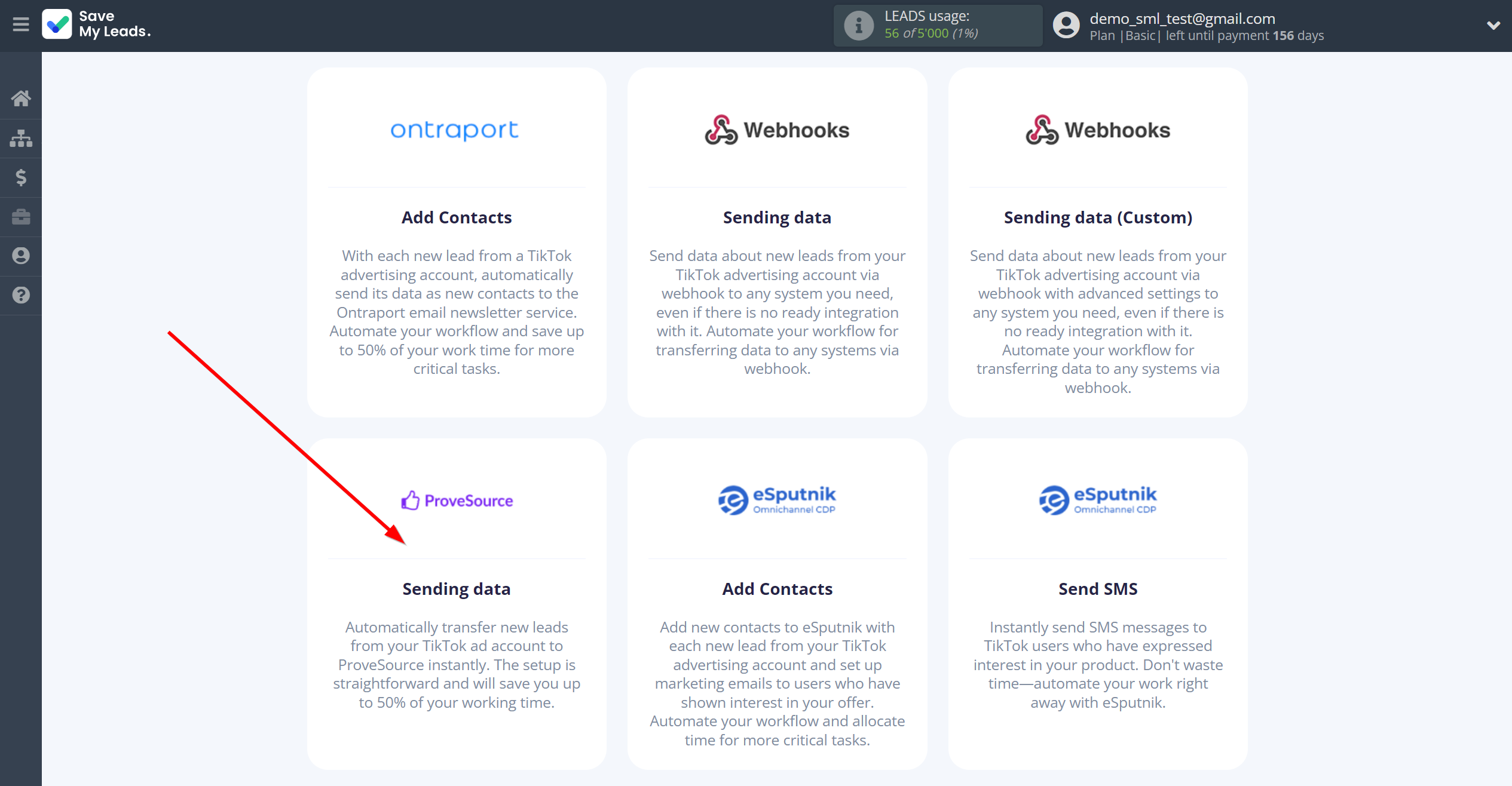Open the billing dollar icon
The image size is (1512, 786).
coord(21,177)
